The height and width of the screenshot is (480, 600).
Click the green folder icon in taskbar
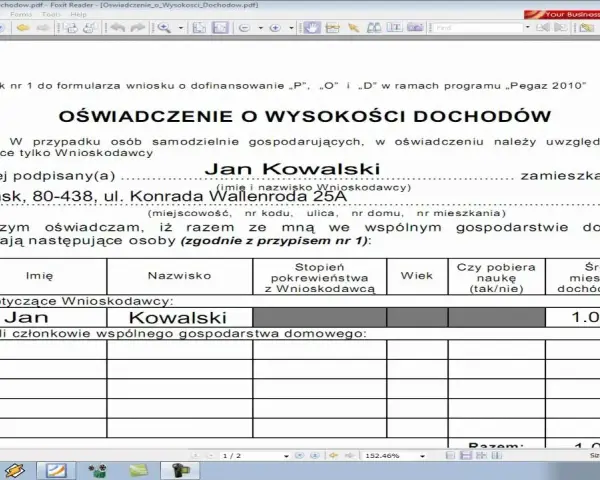(139, 471)
